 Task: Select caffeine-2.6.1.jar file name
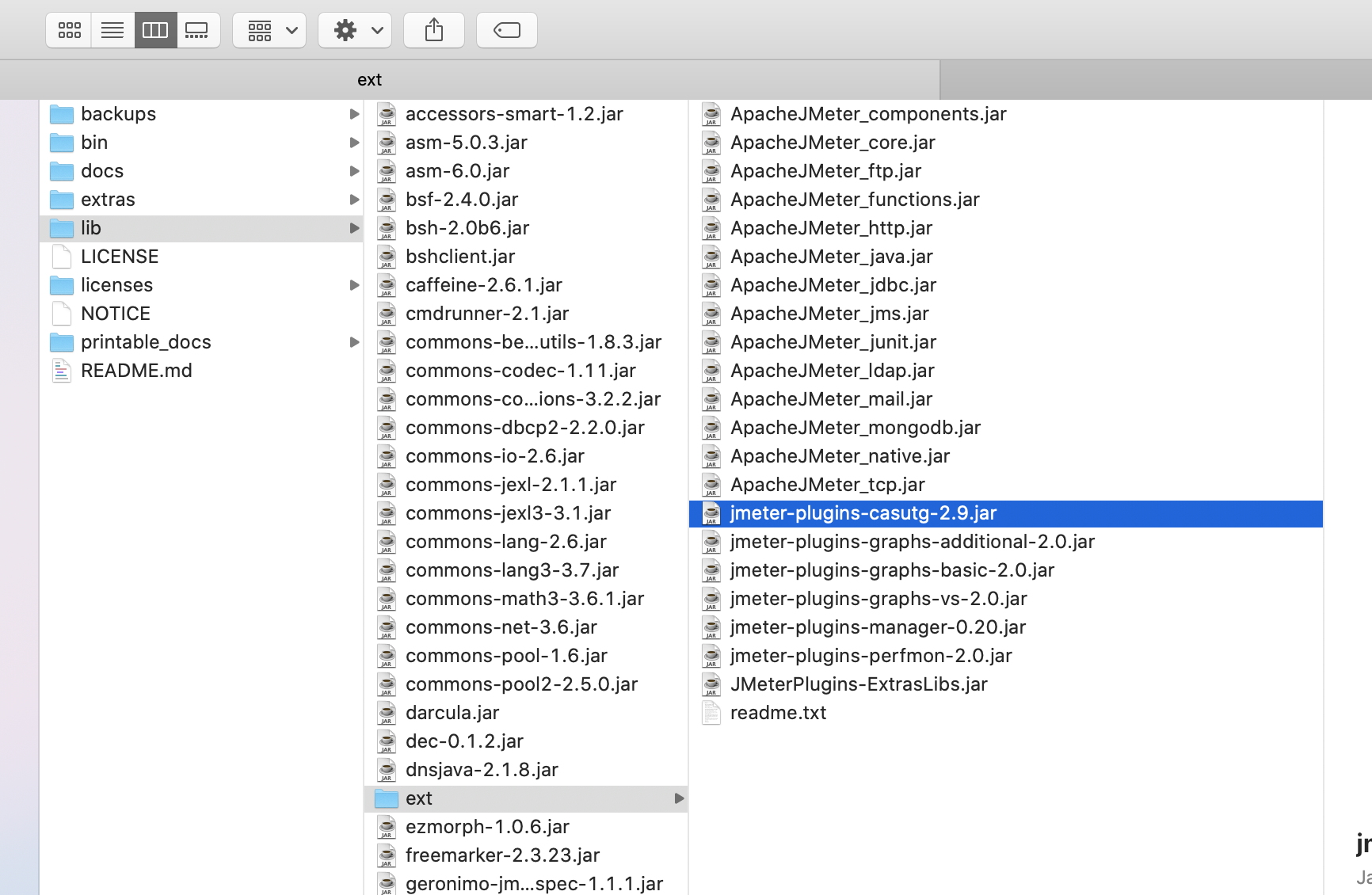(x=484, y=285)
